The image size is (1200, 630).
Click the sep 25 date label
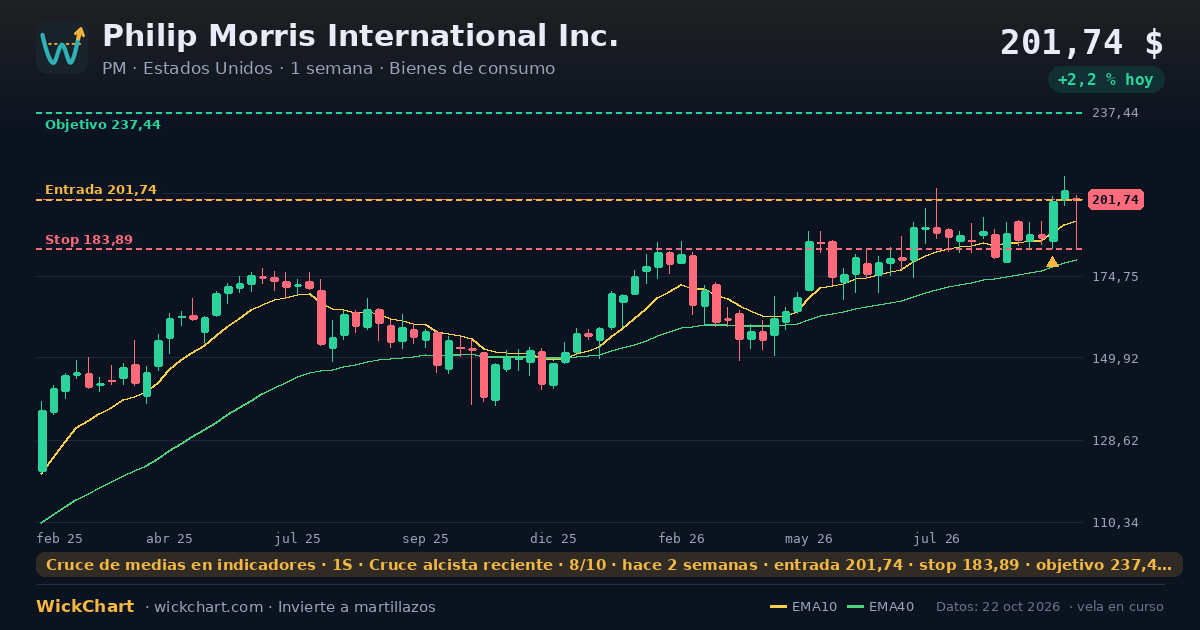click(x=425, y=538)
